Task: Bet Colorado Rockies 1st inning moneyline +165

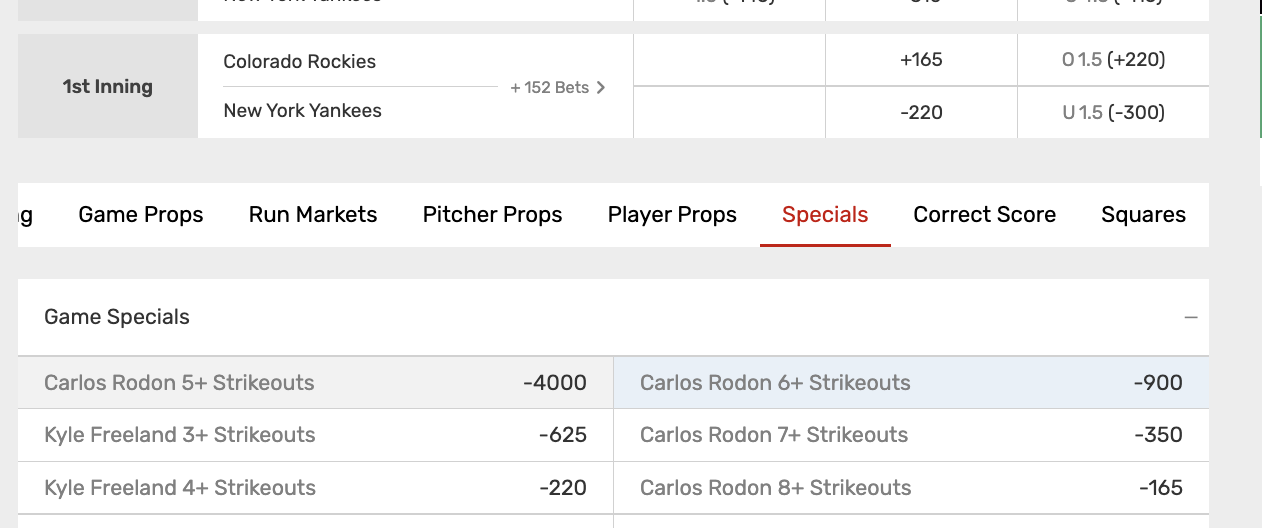Action: (x=921, y=60)
